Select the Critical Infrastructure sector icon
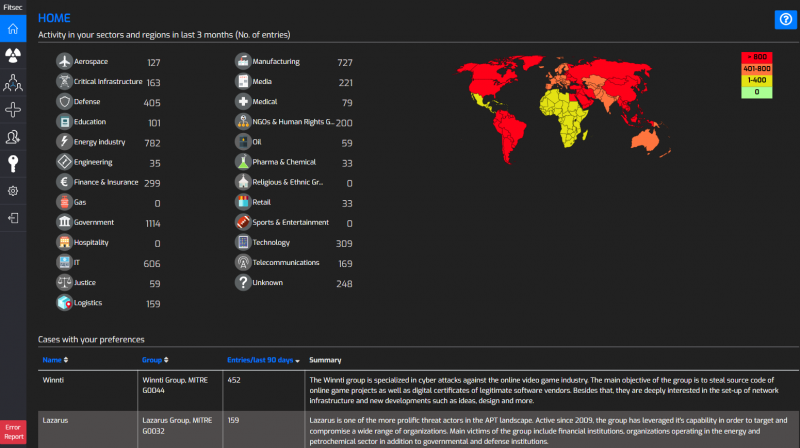 (x=64, y=81)
